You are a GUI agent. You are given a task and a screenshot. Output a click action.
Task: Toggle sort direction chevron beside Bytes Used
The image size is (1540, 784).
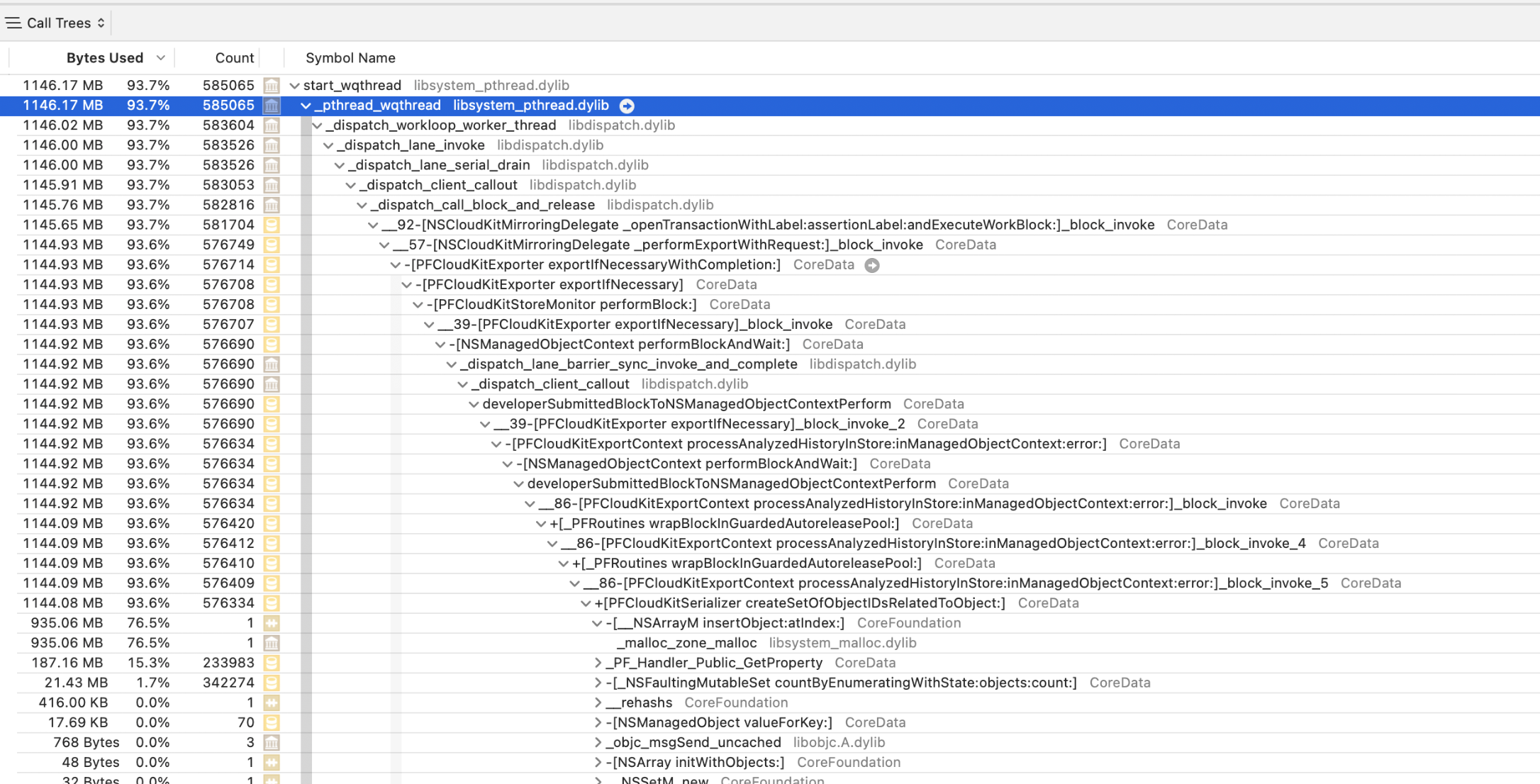click(x=161, y=58)
